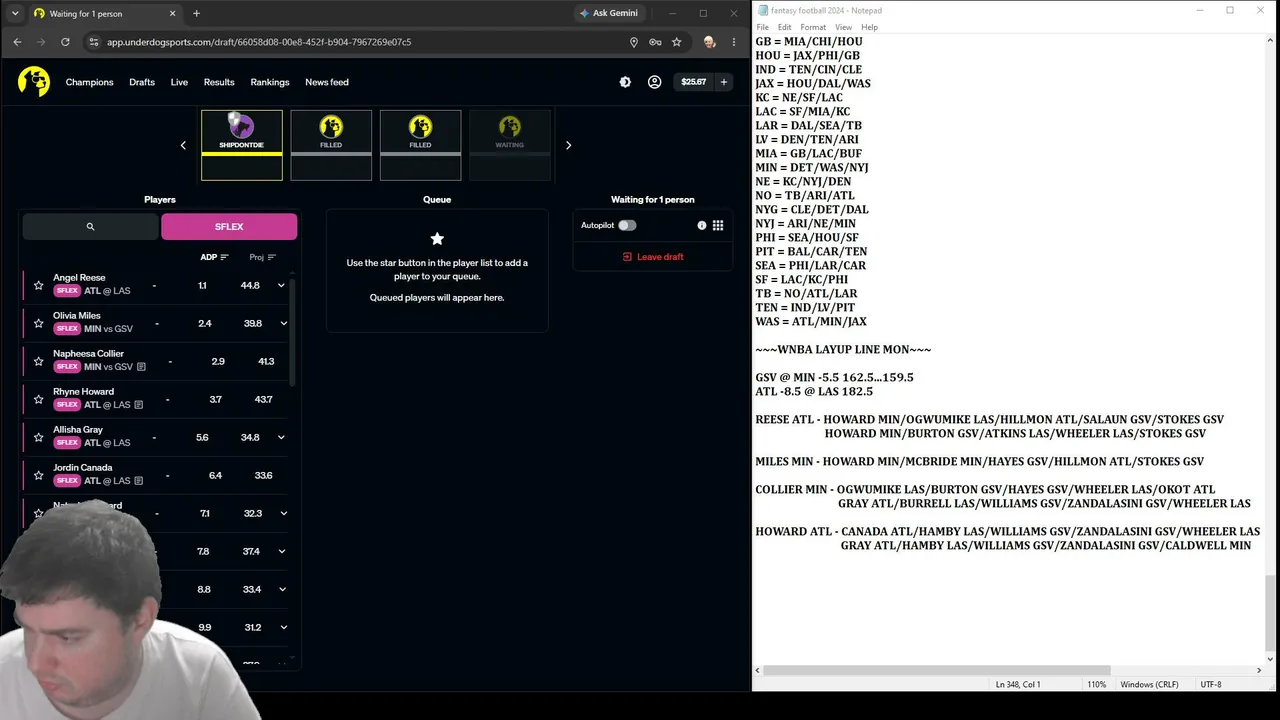
Task: Bookmark this page with the star icon
Action: (x=677, y=42)
